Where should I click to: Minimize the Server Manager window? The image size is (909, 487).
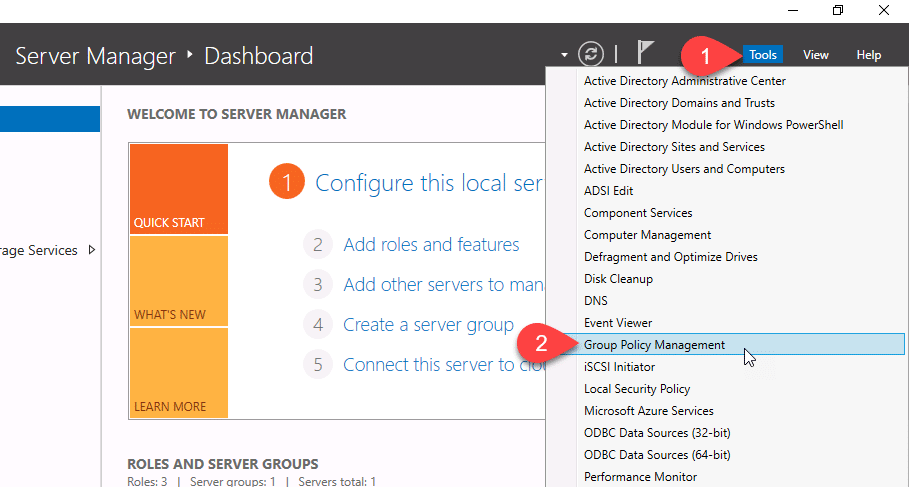(792, 11)
